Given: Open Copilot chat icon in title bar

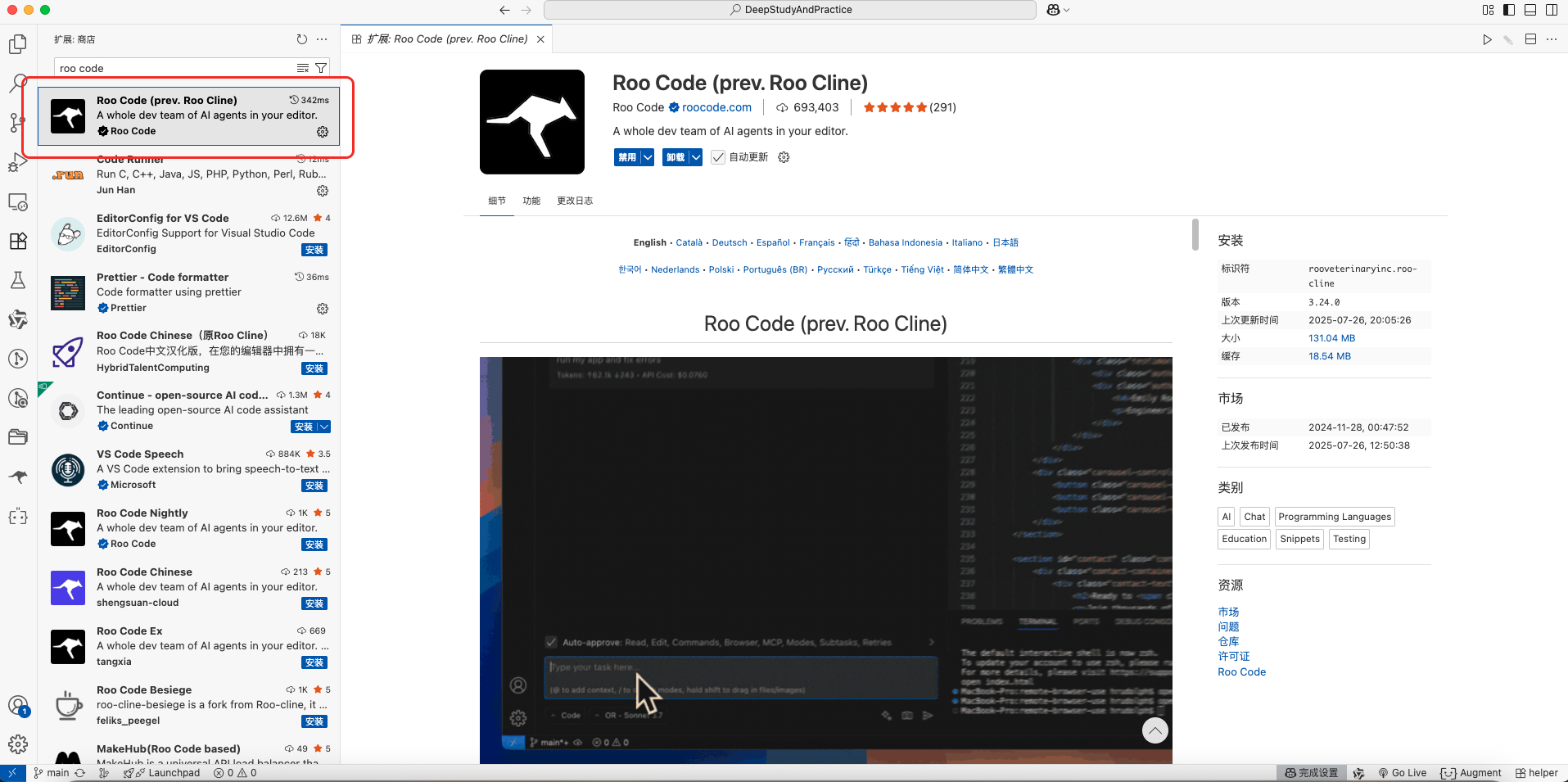Looking at the screenshot, I should (x=1053, y=10).
